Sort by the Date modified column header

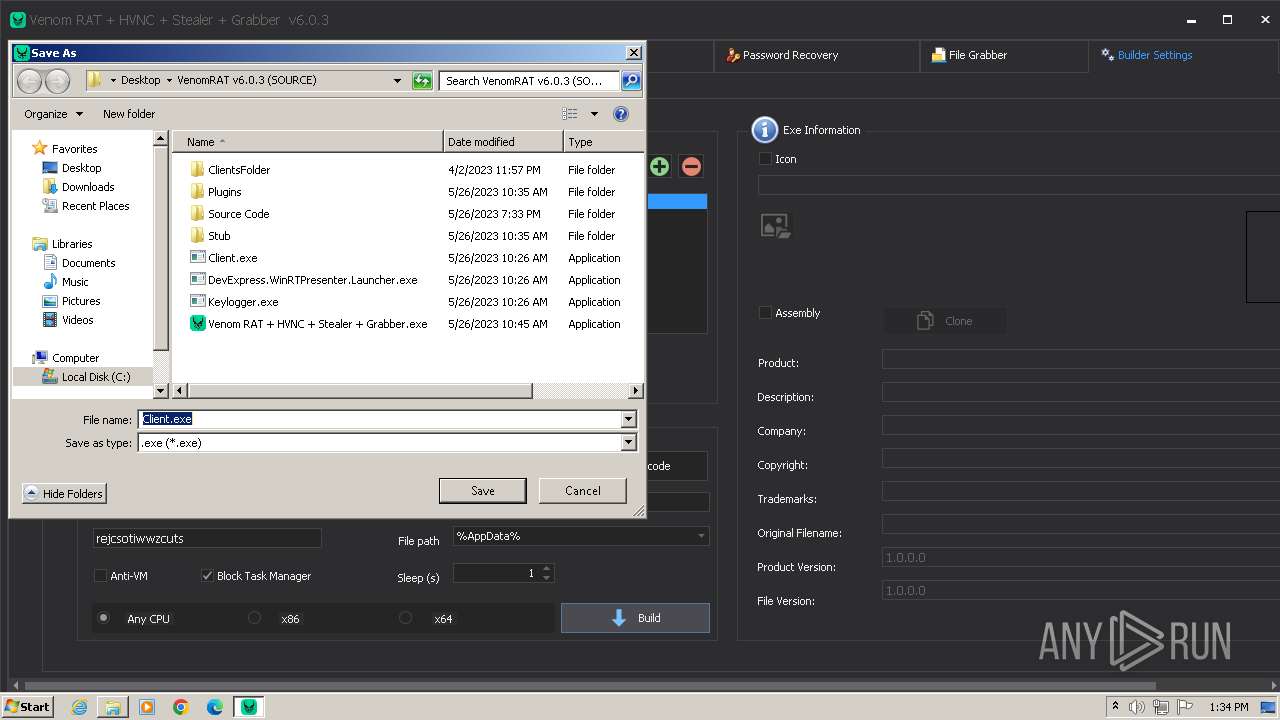pos(503,142)
